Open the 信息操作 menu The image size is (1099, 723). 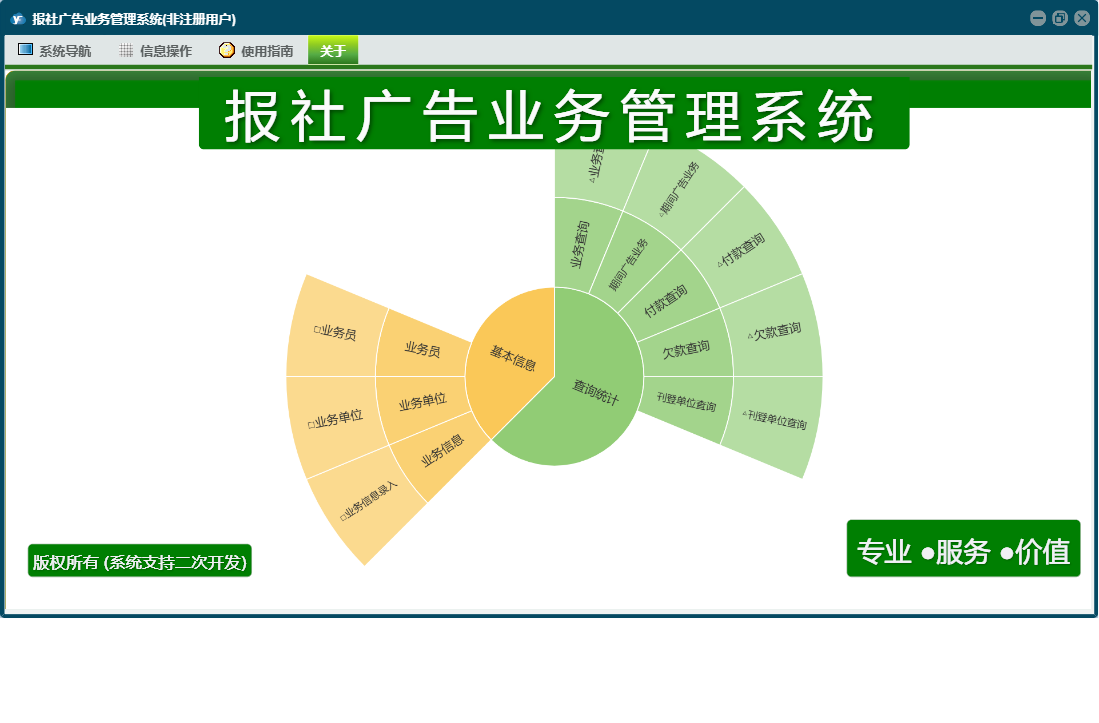click(x=156, y=50)
